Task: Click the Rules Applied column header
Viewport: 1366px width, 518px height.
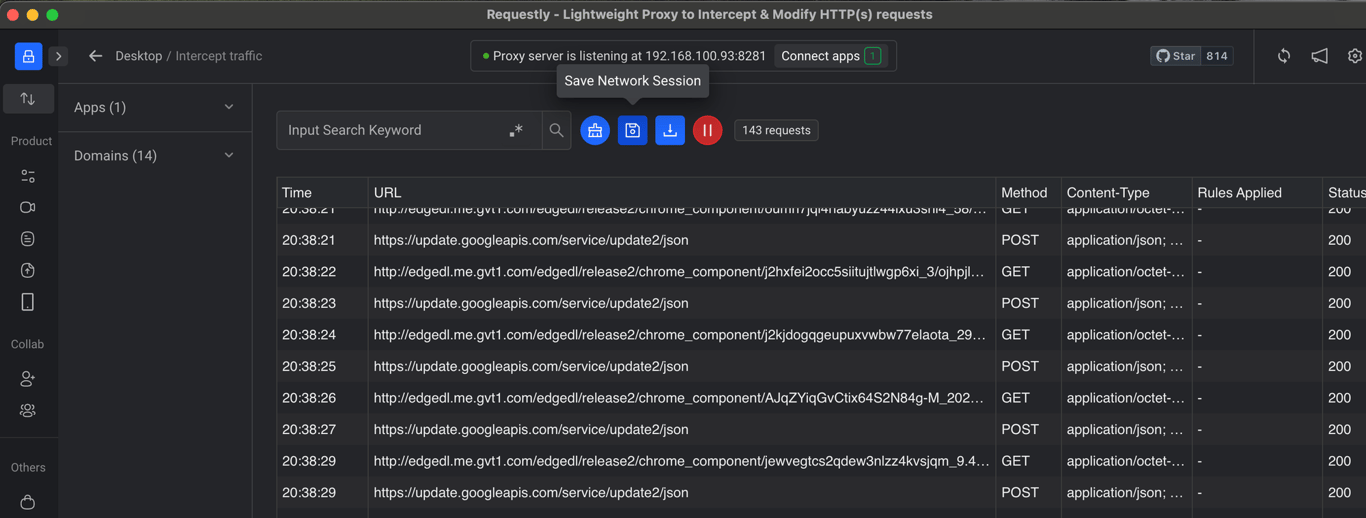Action: pos(1256,193)
